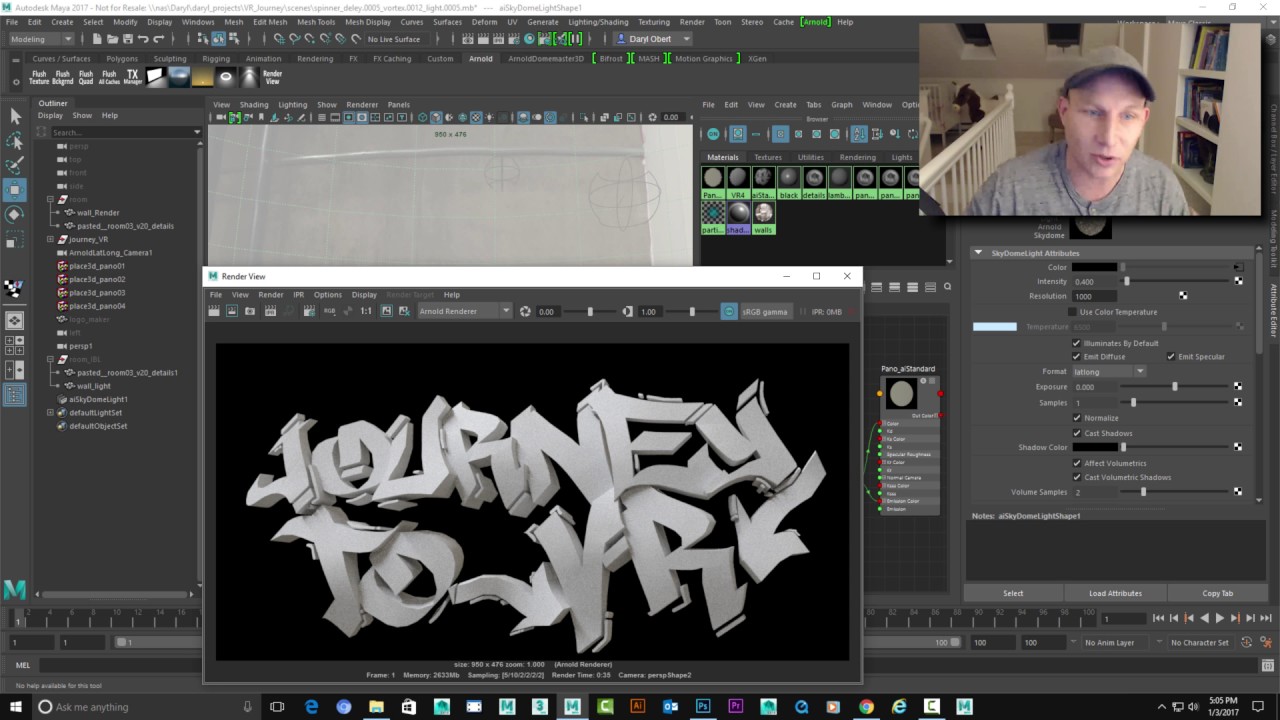The height and width of the screenshot is (720, 1280).
Task: Select ArnoldLatLong_Camera1 in the Outliner
Action: [110, 252]
